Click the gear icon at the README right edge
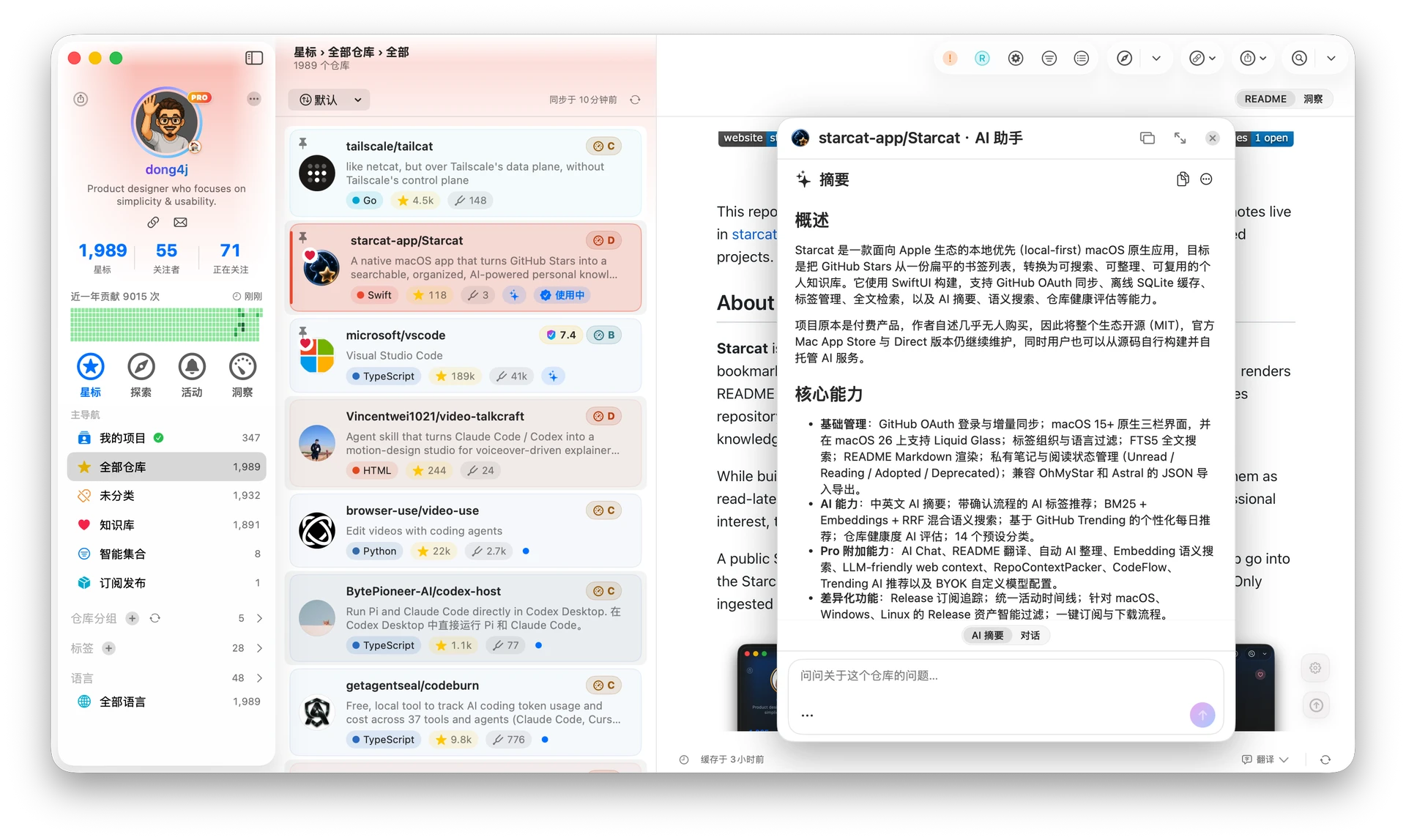This screenshot has width=1406, height=840. coord(1315,668)
